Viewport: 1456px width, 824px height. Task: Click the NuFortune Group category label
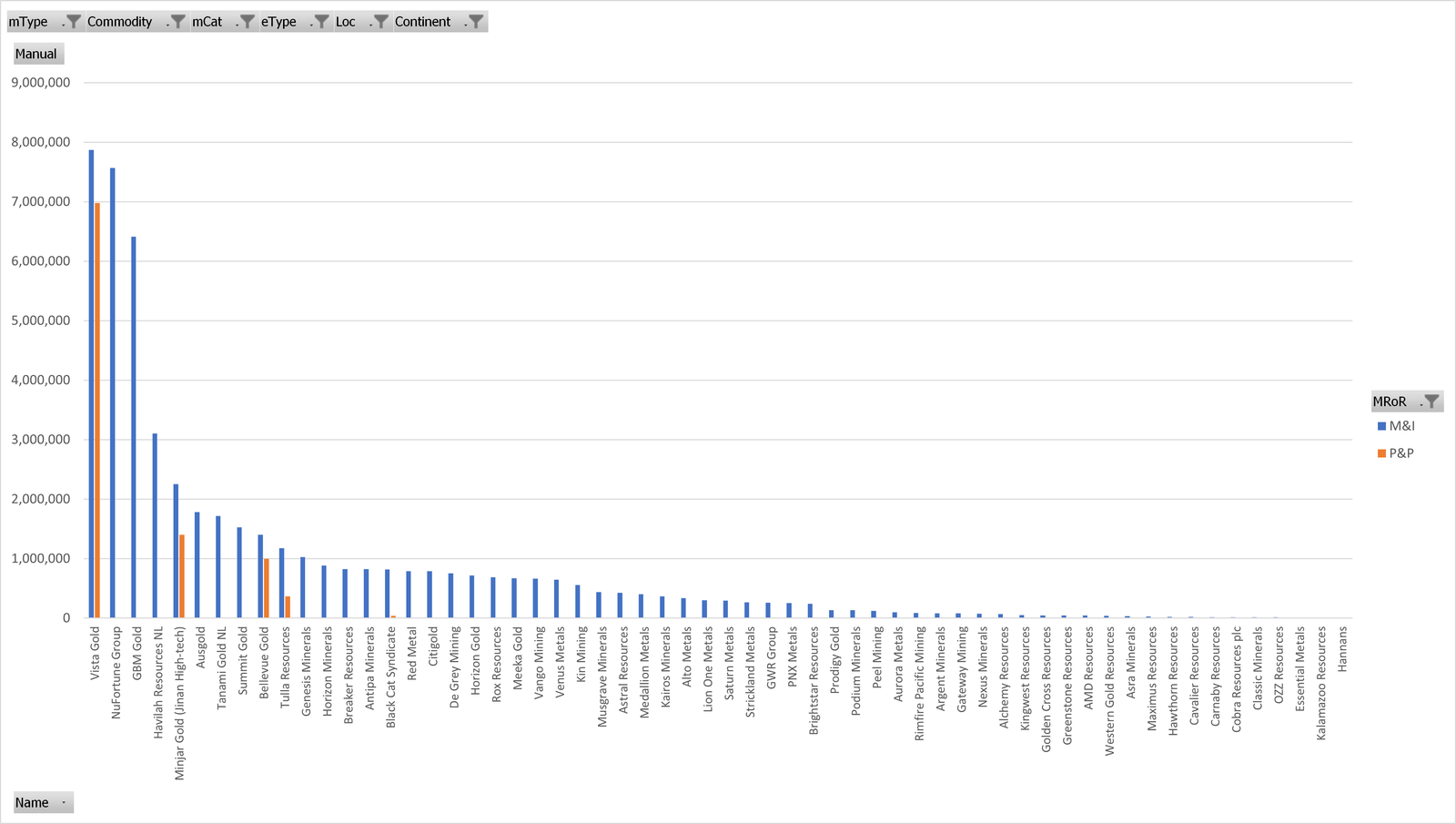[x=116, y=673]
